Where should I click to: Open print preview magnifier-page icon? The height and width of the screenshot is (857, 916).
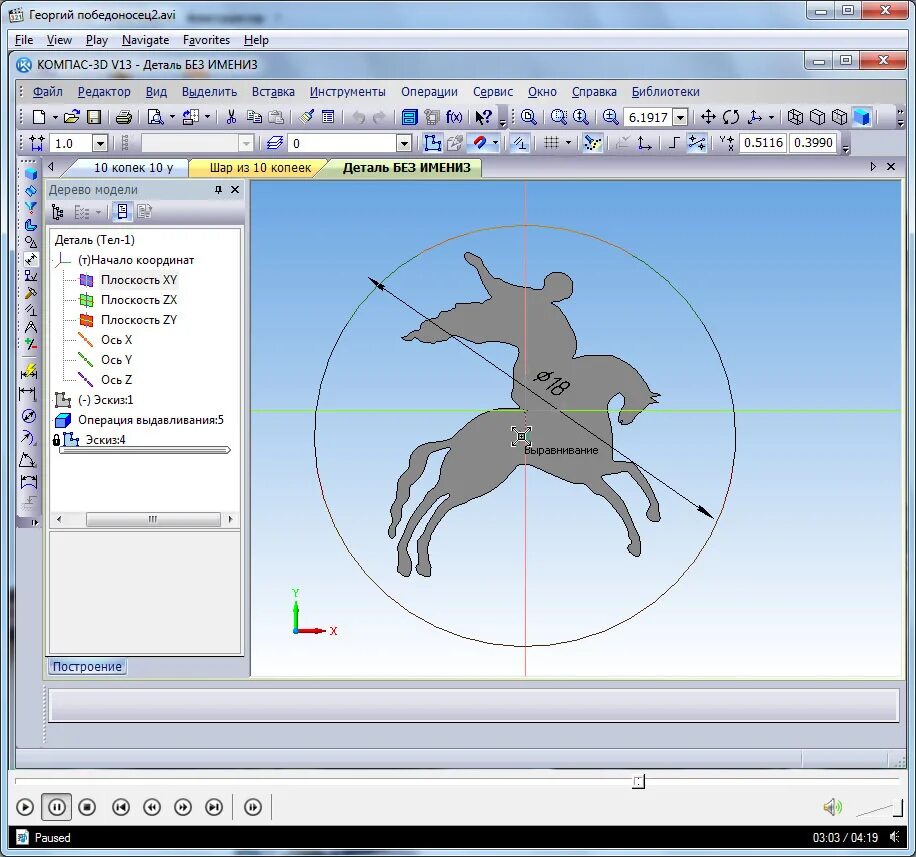[x=155, y=117]
